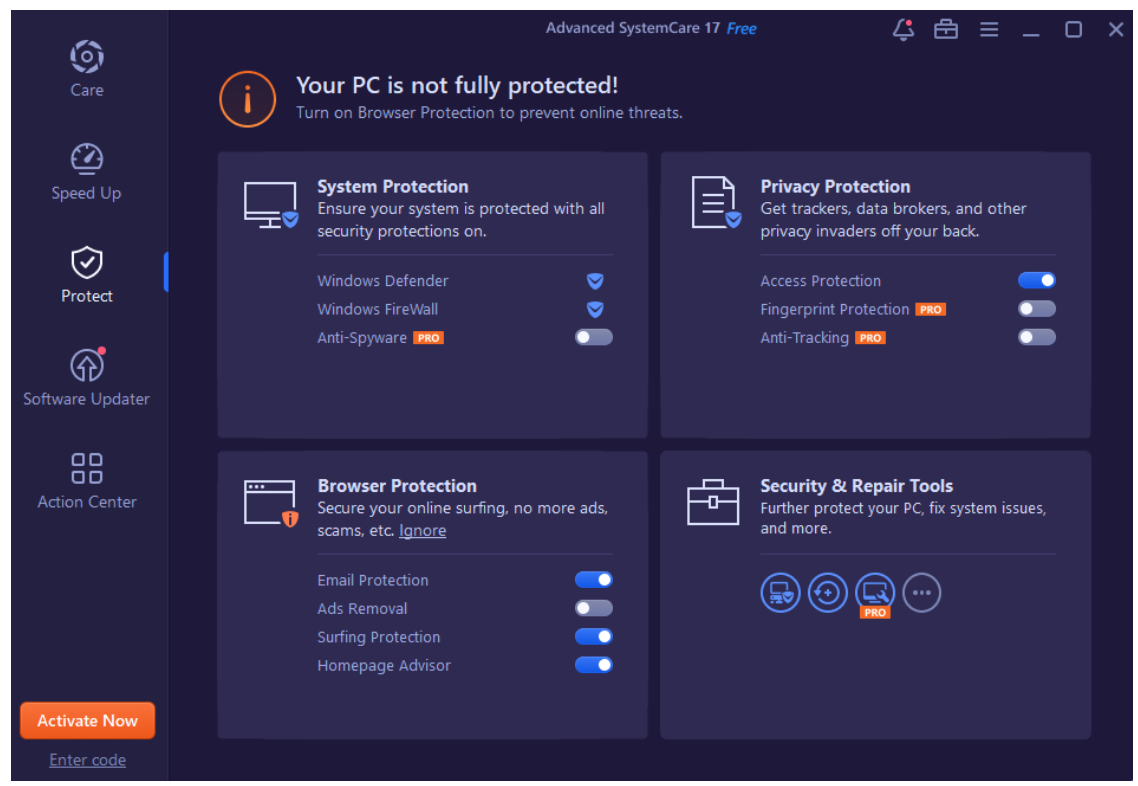Click Ignore link in Browser Protection
The height and width of the screenshot is (786, 1138).
point(422,531)
